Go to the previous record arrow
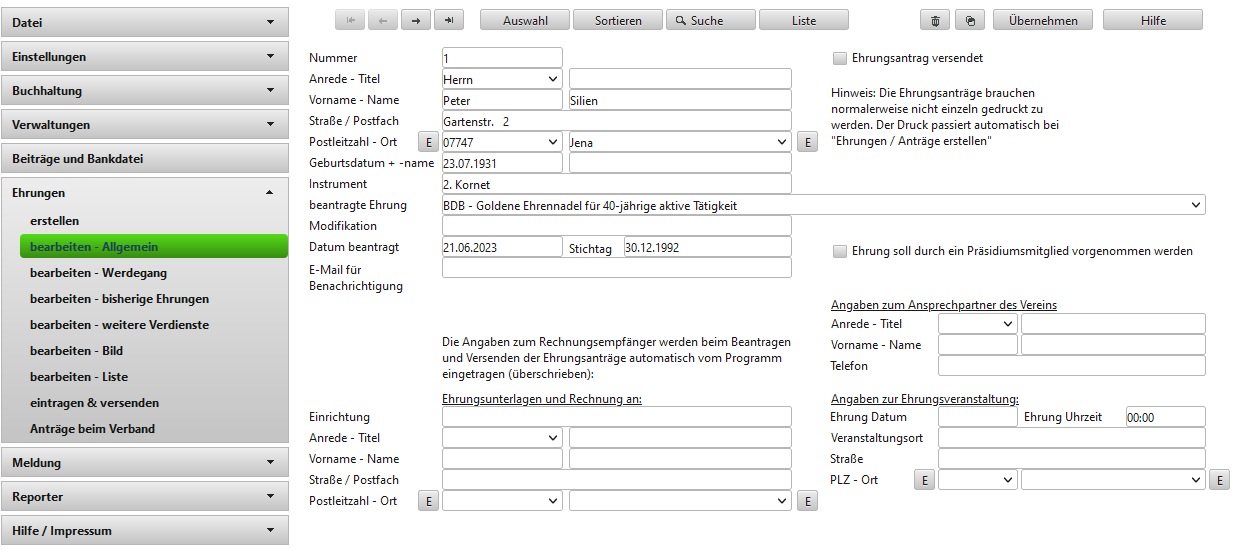This screenshot has width=1238, height=560. pyautogui.click(x=383, y=20)
